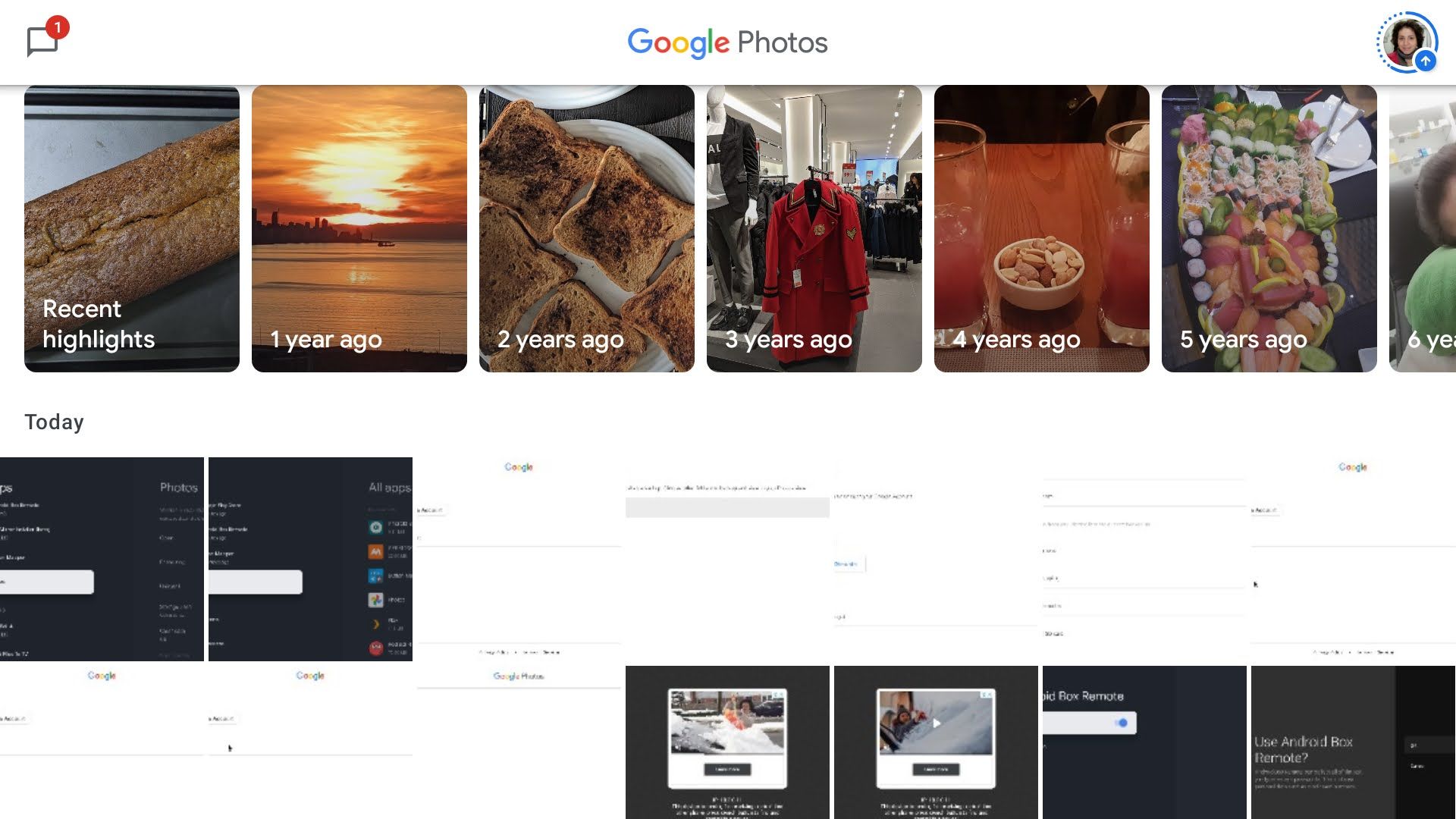Viewport: 1456px width, 819px height.
Task: Open first-row white Google sign-in screenshot beside All apps
Action: pos(519,559)
